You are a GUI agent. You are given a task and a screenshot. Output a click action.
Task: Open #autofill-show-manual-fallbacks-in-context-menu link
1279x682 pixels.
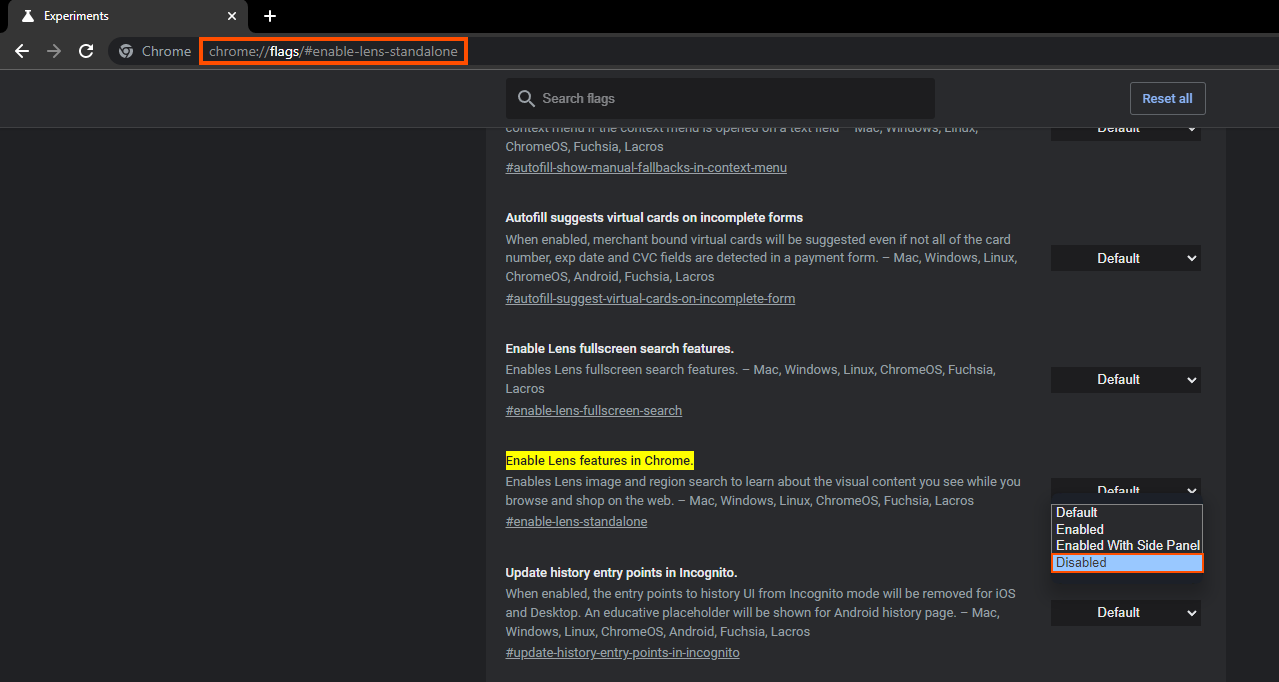tap(646, 167)
